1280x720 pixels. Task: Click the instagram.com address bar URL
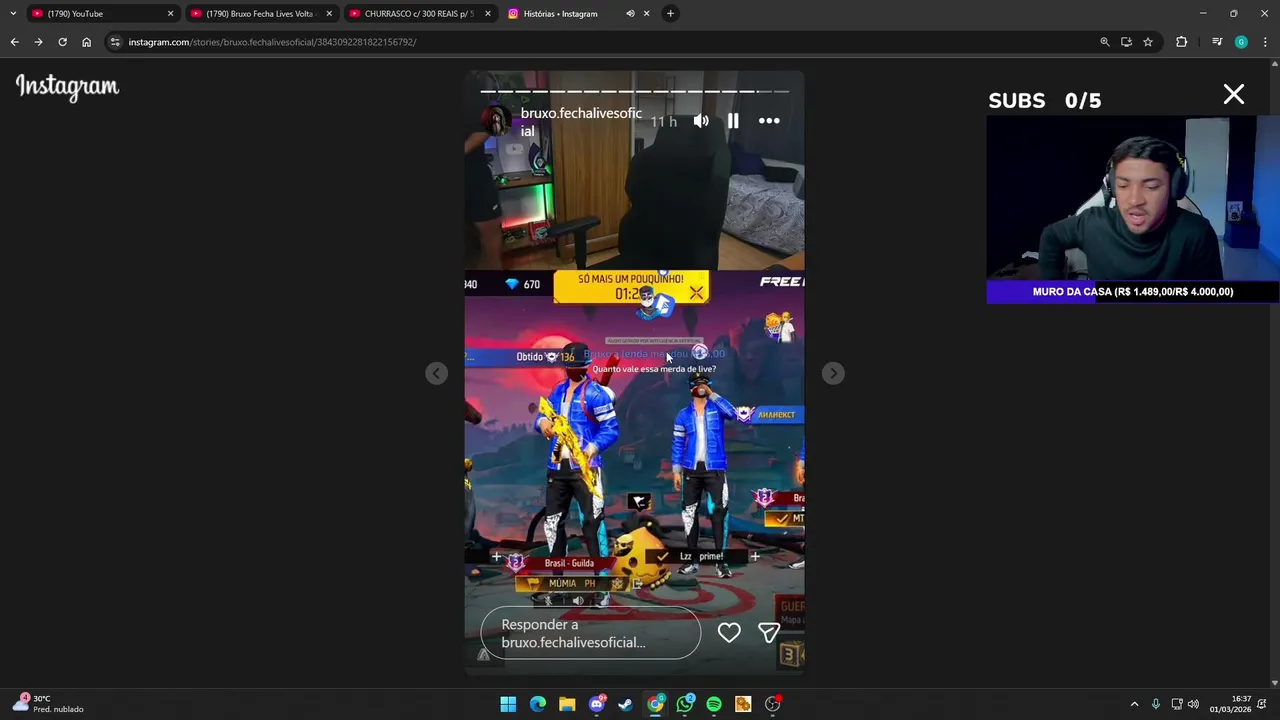[272, 42]
